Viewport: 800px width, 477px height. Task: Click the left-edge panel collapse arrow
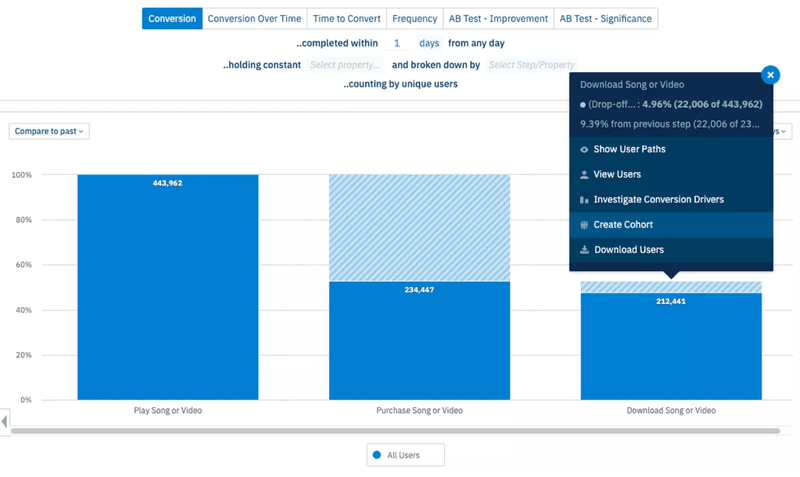click(4, 421)
